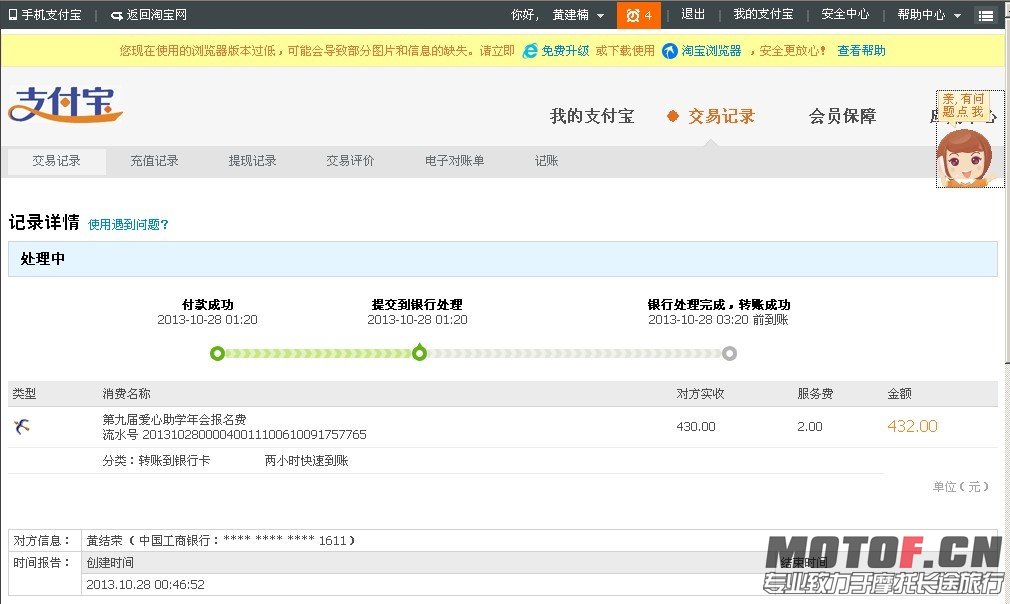Viewport: 1010px width, 604px height.
Task: Click the 淘宝浏览器 download link
Action: click(711, 51)
